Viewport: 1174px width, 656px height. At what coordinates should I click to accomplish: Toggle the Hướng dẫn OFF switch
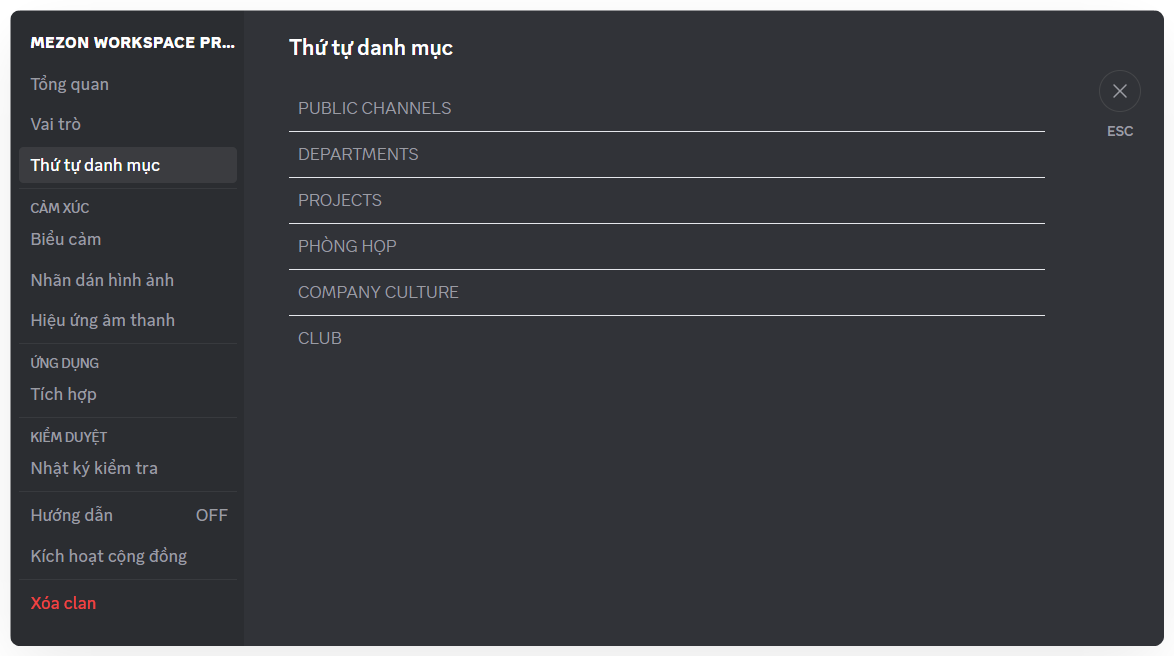click(211, 515)
